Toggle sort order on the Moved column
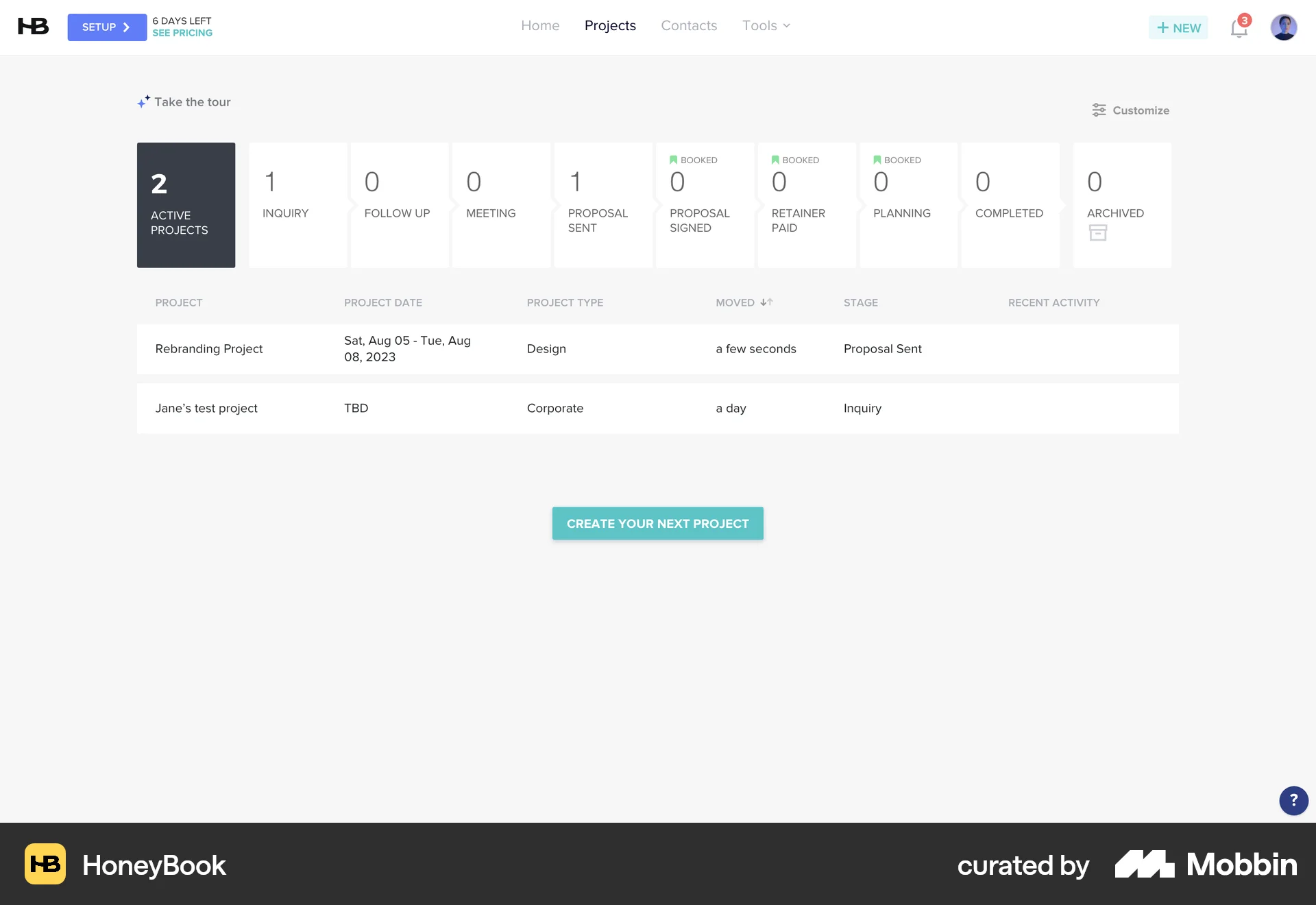Image resolution: width=1316 pixels, height=905 pixels. 766,302
